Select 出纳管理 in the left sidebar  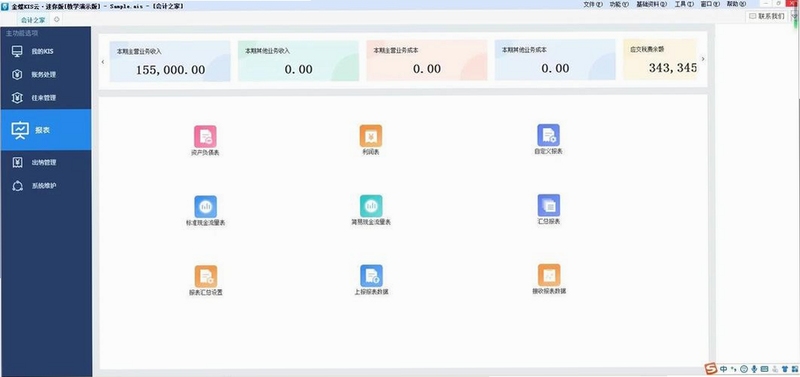(46, 163)
